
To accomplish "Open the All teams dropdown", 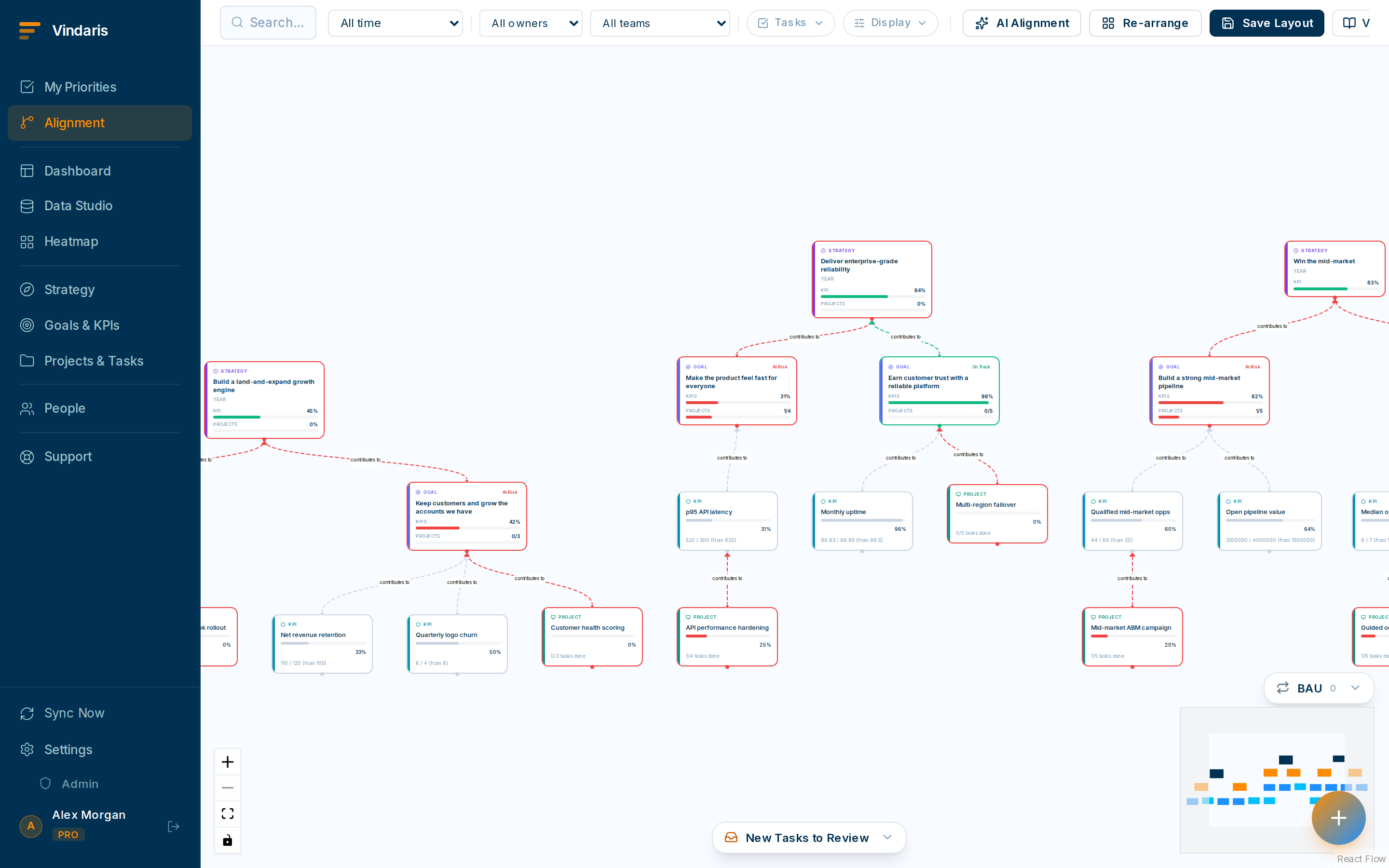I will (660, 23).
